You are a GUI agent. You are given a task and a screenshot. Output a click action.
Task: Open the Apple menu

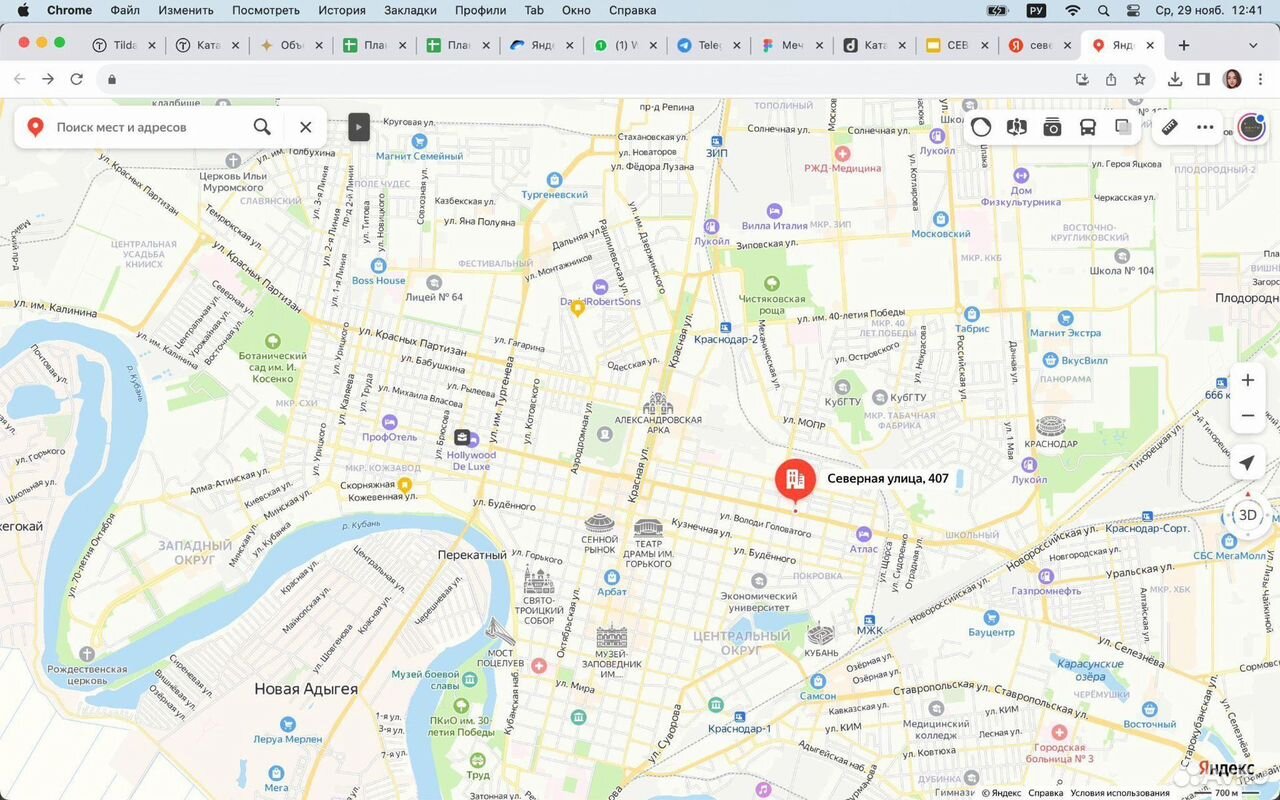pos(24,10)
